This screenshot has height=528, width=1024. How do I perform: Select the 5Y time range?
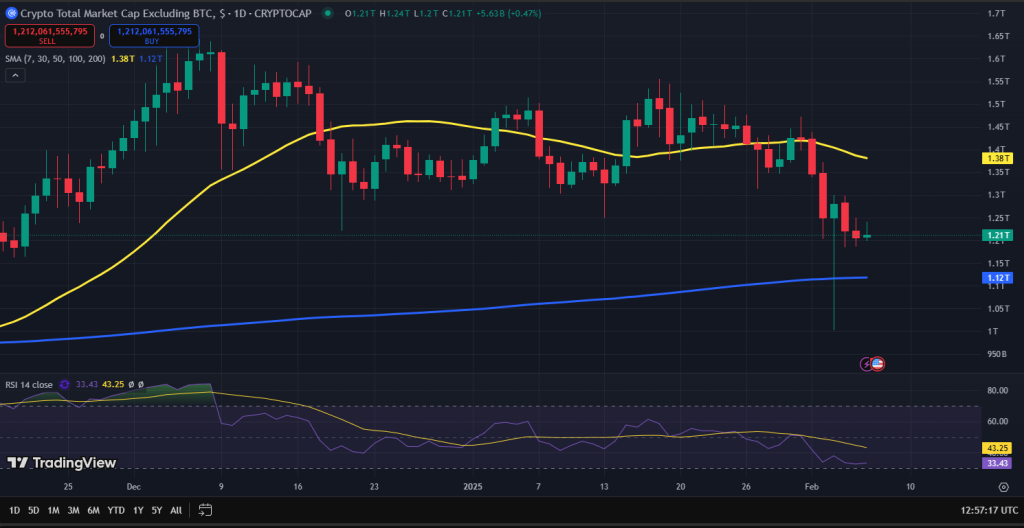pos(157,510)
